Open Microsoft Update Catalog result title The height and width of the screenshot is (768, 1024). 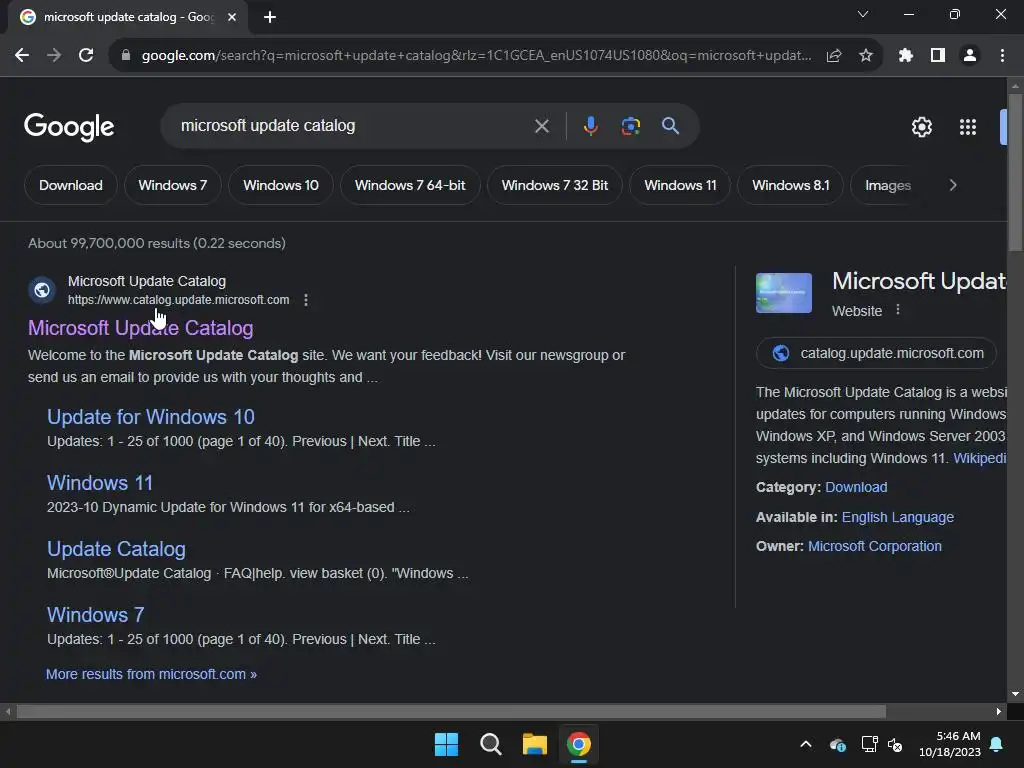140,328
